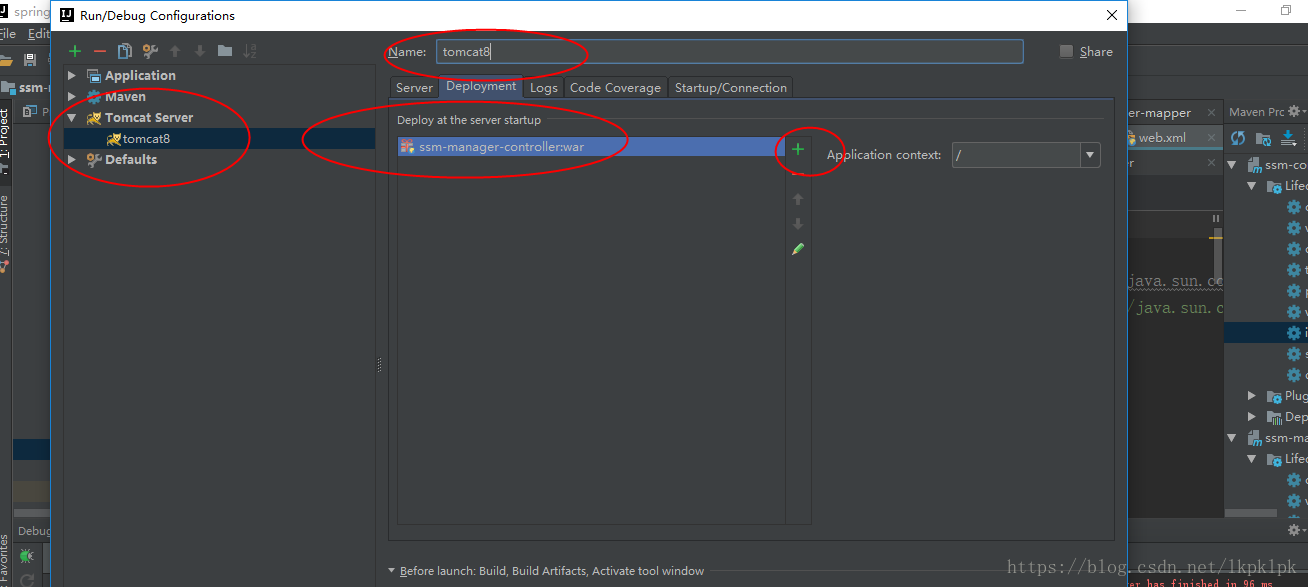Click Generate sources icon in Maven panel
This screenshot has height=587, width=1308.
pos(1263,138)
